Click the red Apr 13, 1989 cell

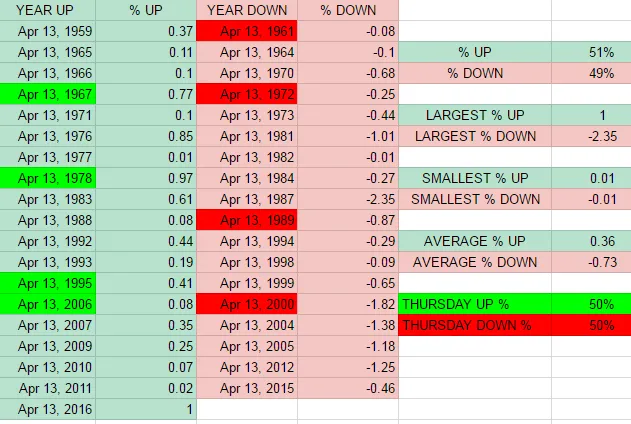[x=247, y=220]
